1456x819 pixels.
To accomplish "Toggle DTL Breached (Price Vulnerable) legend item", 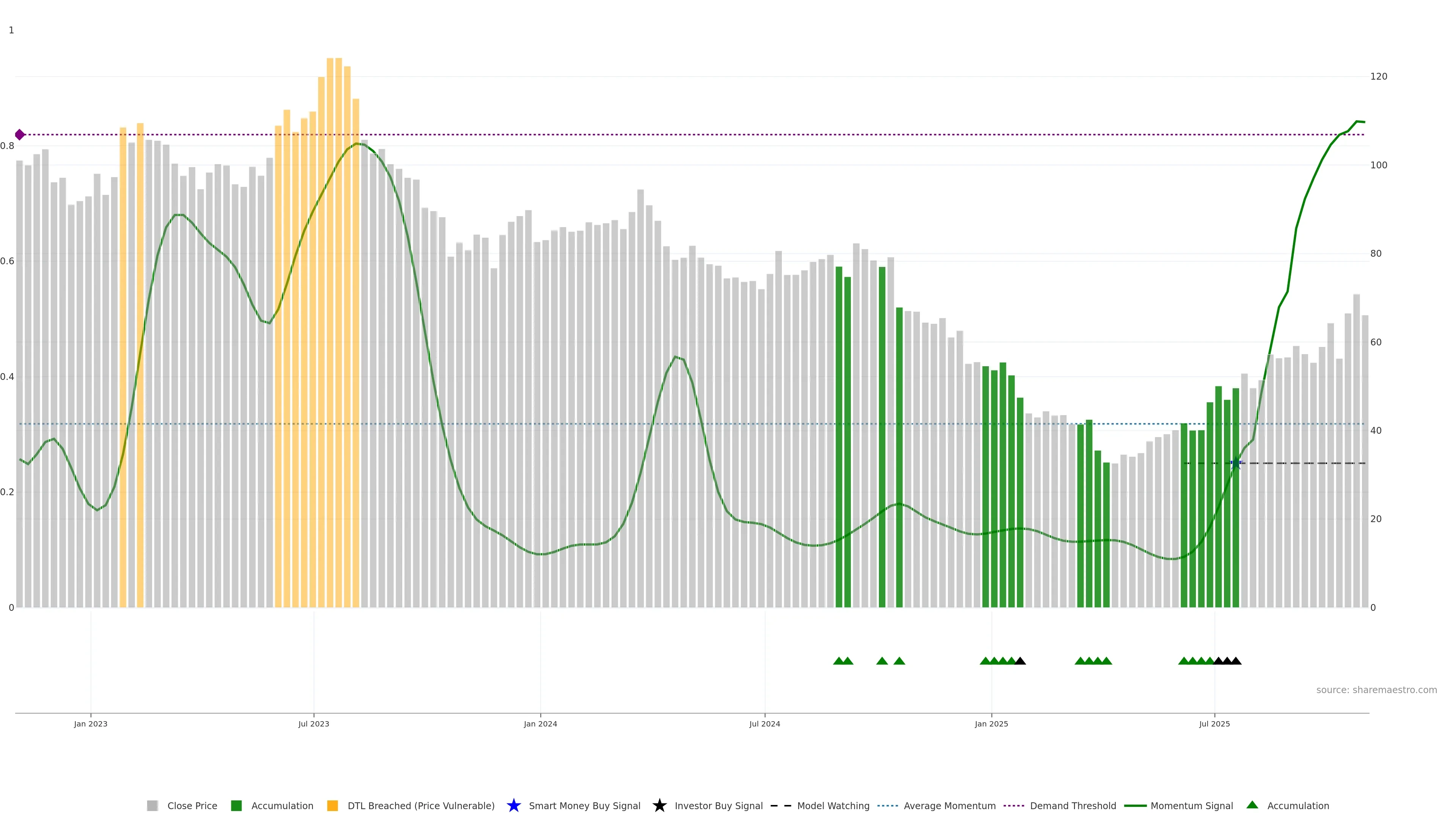I will pos(420,805).
